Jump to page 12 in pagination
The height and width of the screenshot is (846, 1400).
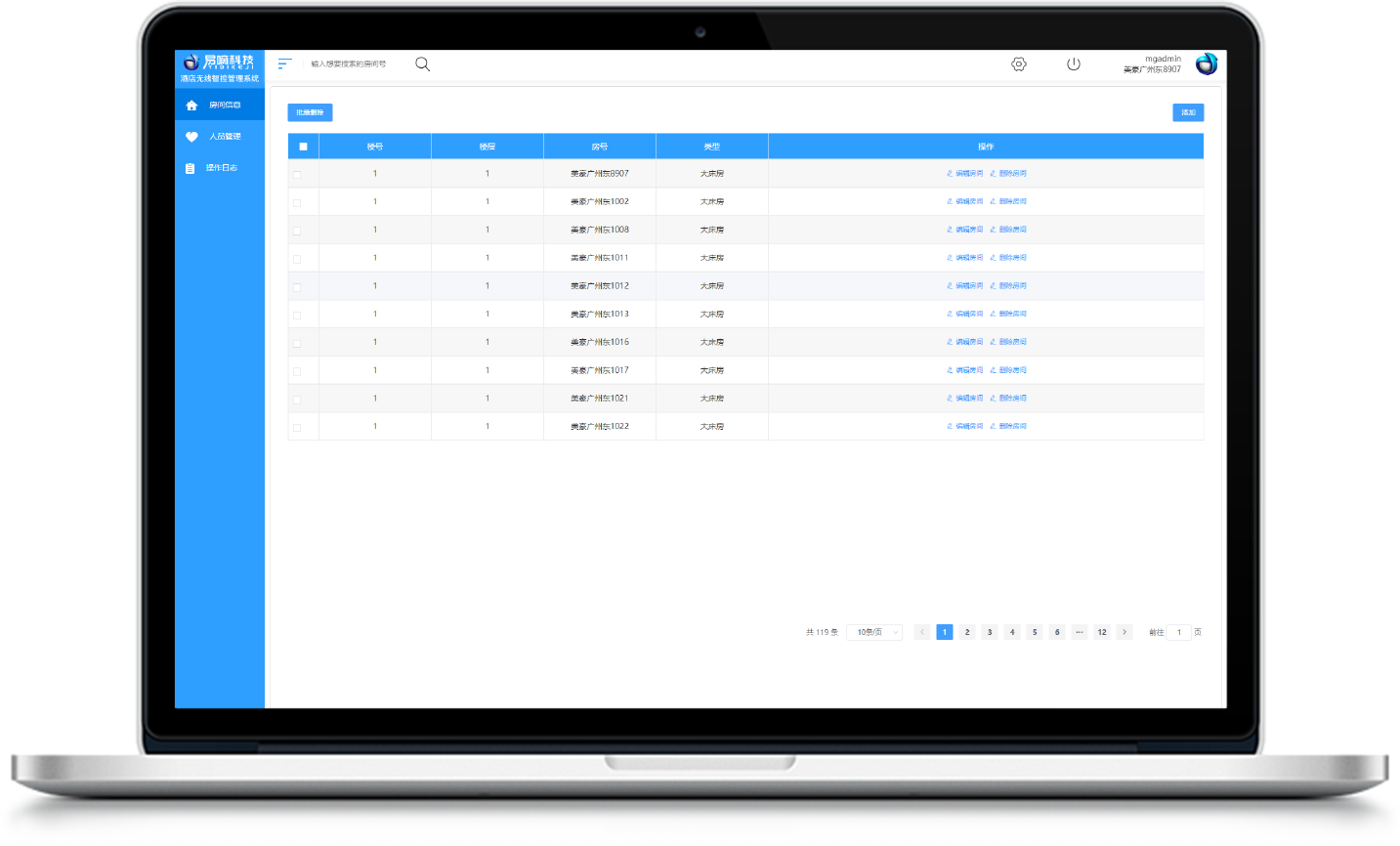[x=1102, y=632]
